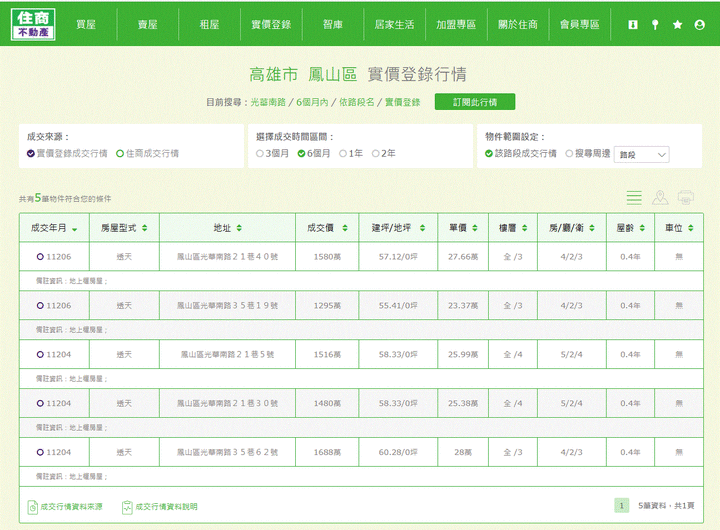Open the member account icon
Screen dimensions: 720x530
point(699,25)
